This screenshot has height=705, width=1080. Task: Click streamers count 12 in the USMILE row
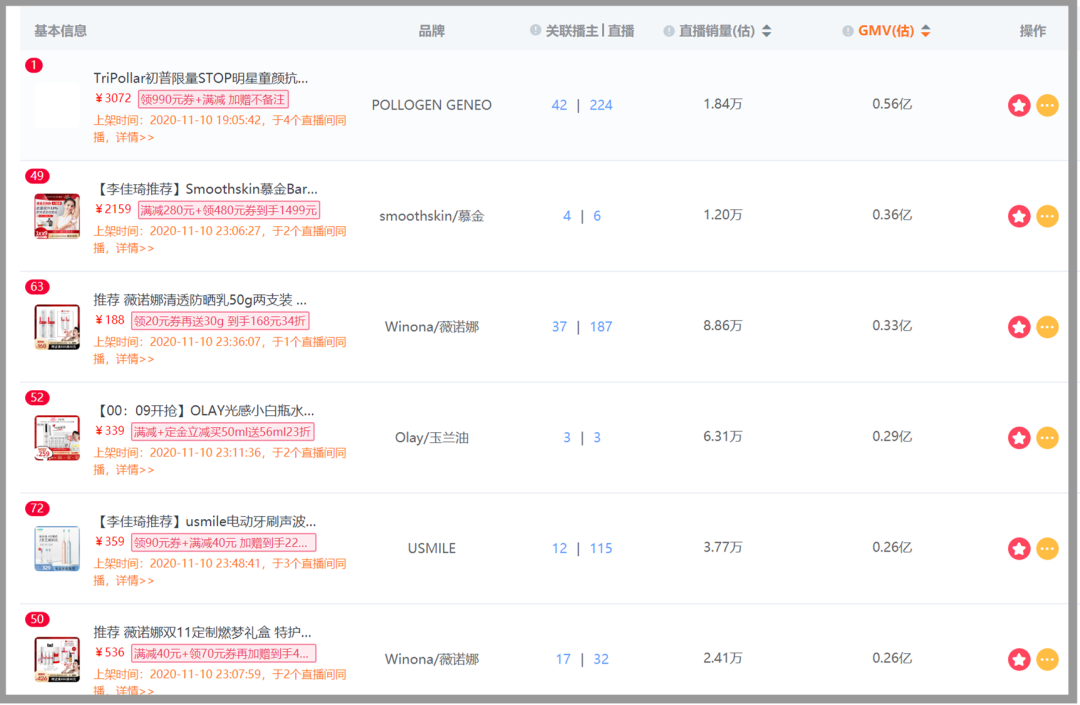(559, 549)
